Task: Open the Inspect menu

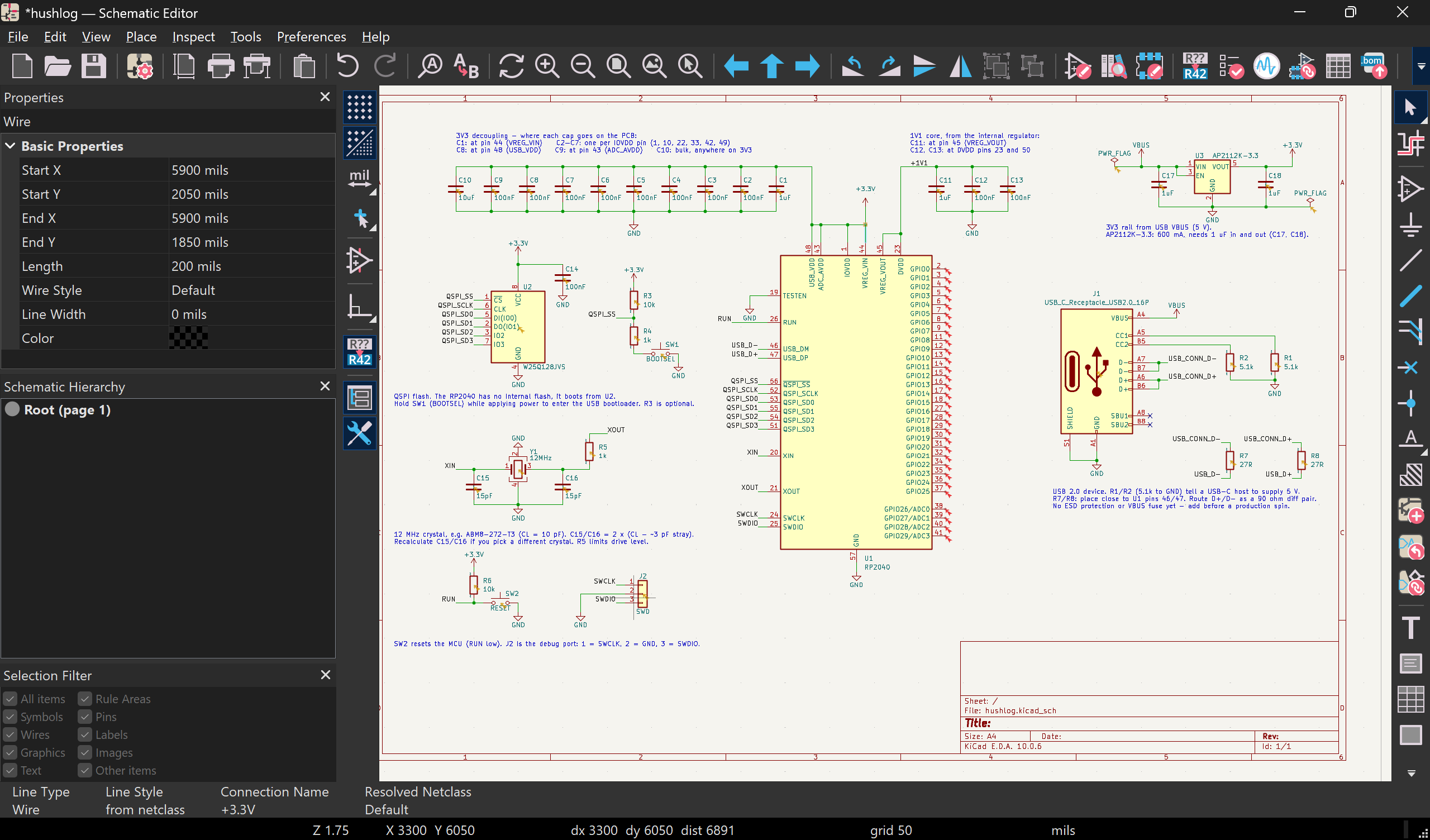Action: click(x=193, y=37)
